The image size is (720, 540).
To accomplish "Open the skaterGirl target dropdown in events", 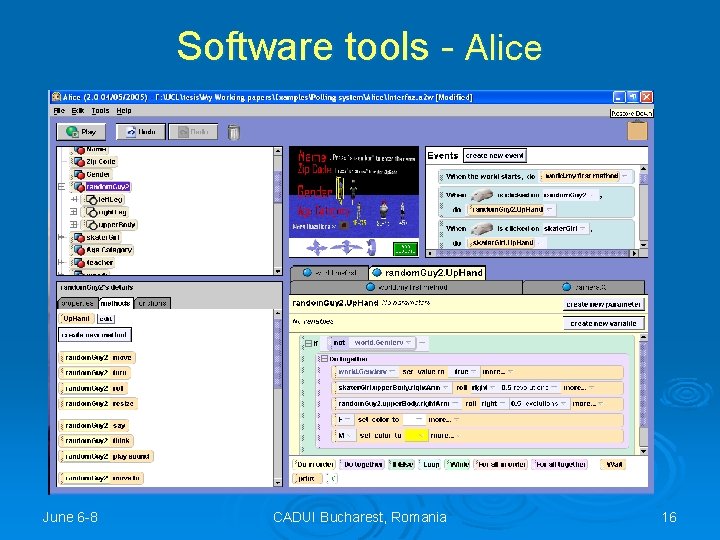I will click(x=583, y=228).
